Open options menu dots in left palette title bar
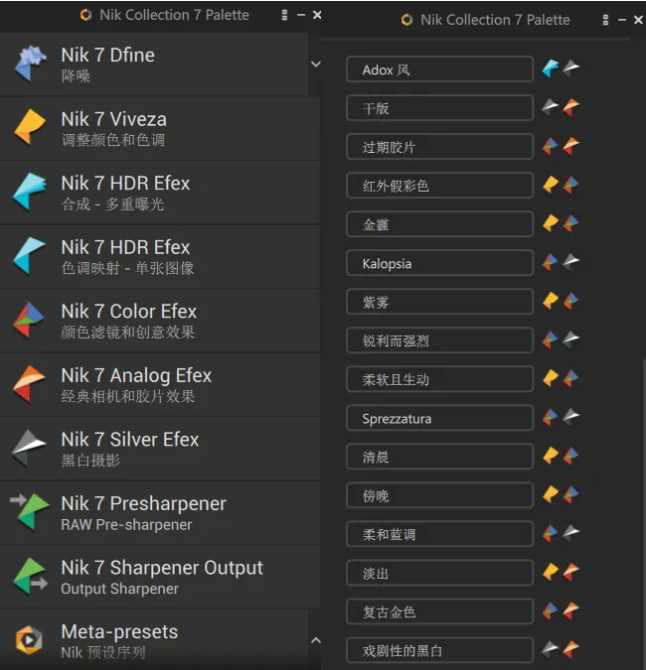 [x=285, y=15]
